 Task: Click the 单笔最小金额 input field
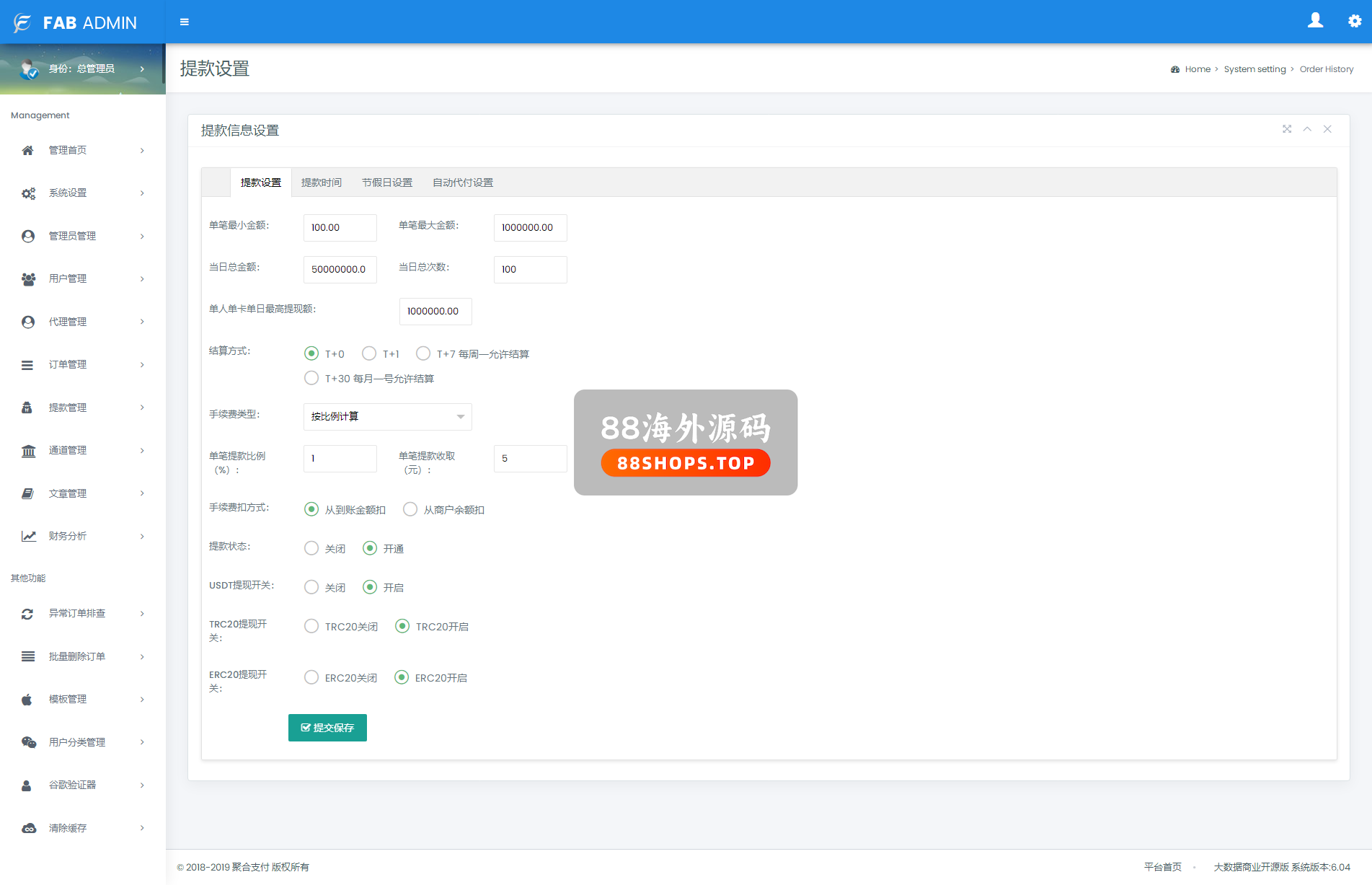pos(340,228)
